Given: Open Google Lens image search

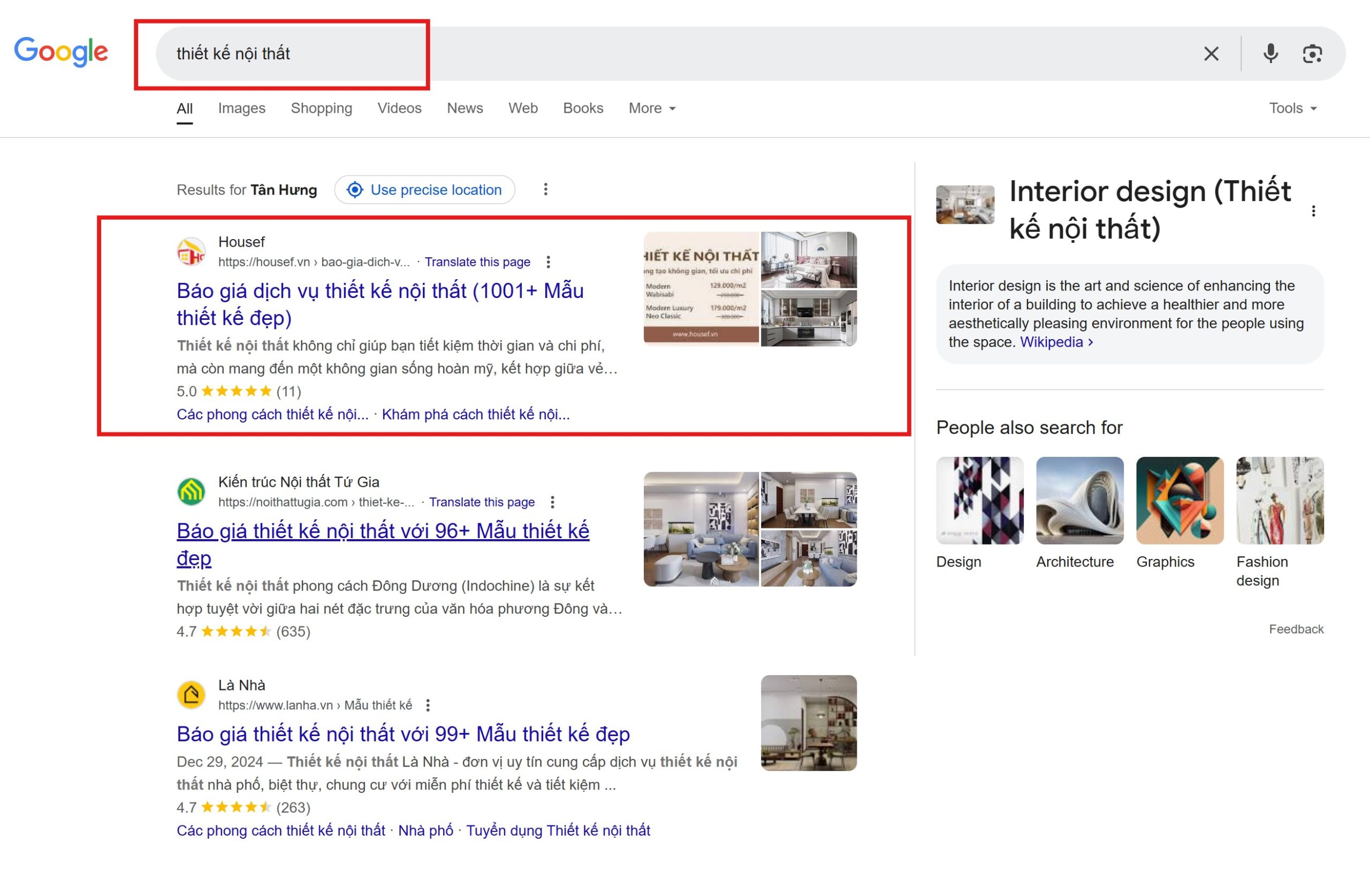Looking at the screenshot, I should point(1312,53).
